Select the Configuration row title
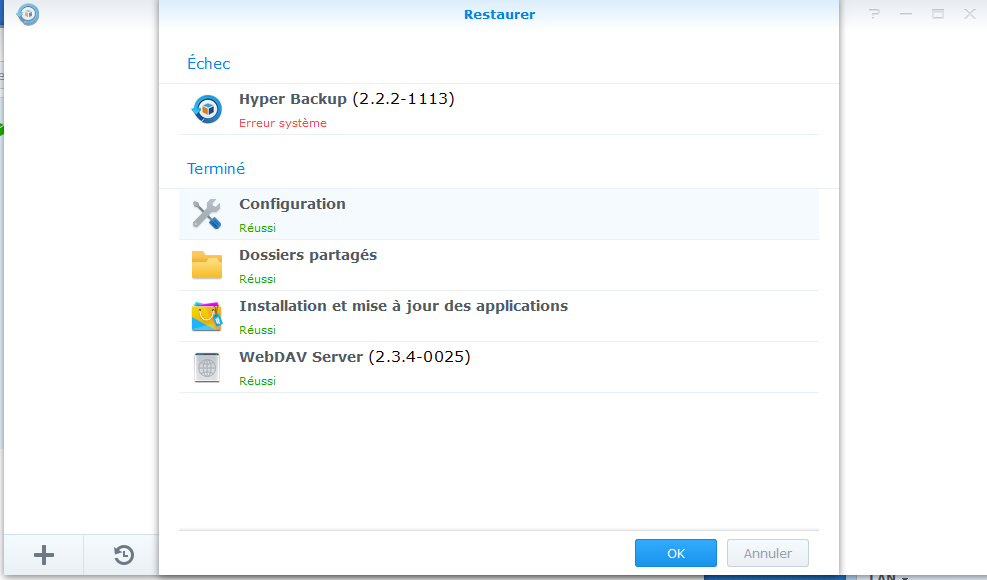This screenshot has height=580, width=987. (x=292, y=204)
